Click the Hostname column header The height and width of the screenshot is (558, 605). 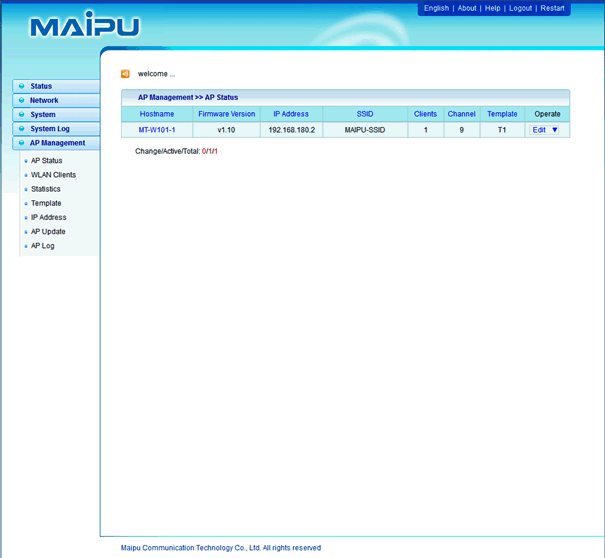(x=157, y=114)
